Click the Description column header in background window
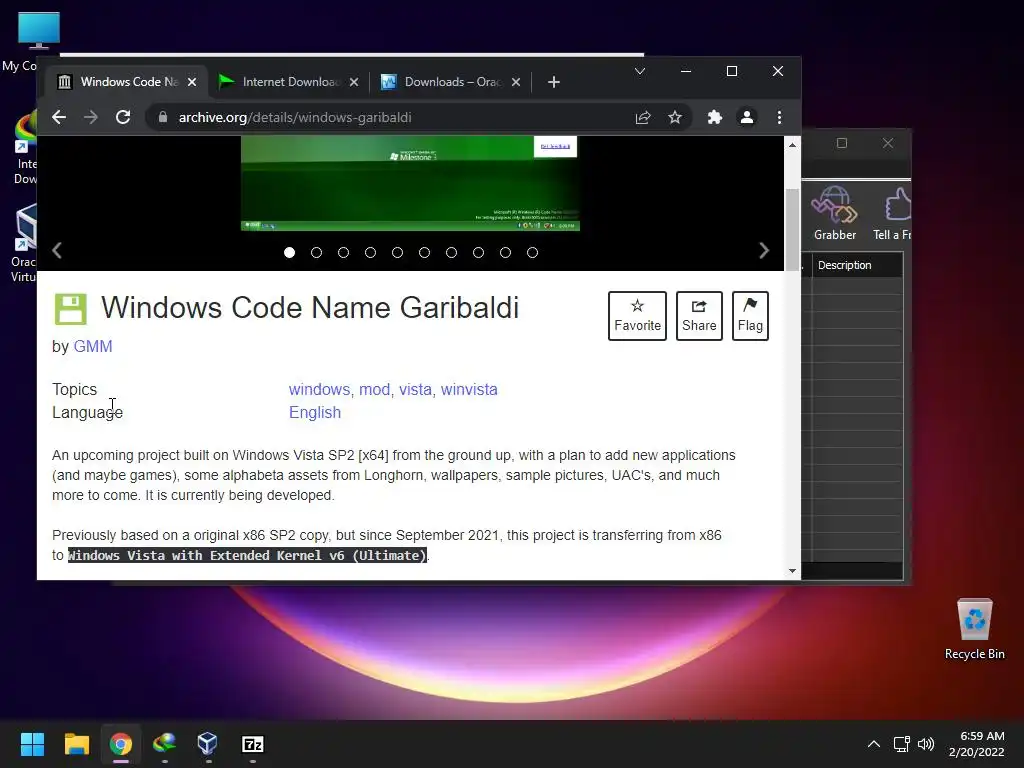This screenshot has width=1024, height=768. coord(857,265)
